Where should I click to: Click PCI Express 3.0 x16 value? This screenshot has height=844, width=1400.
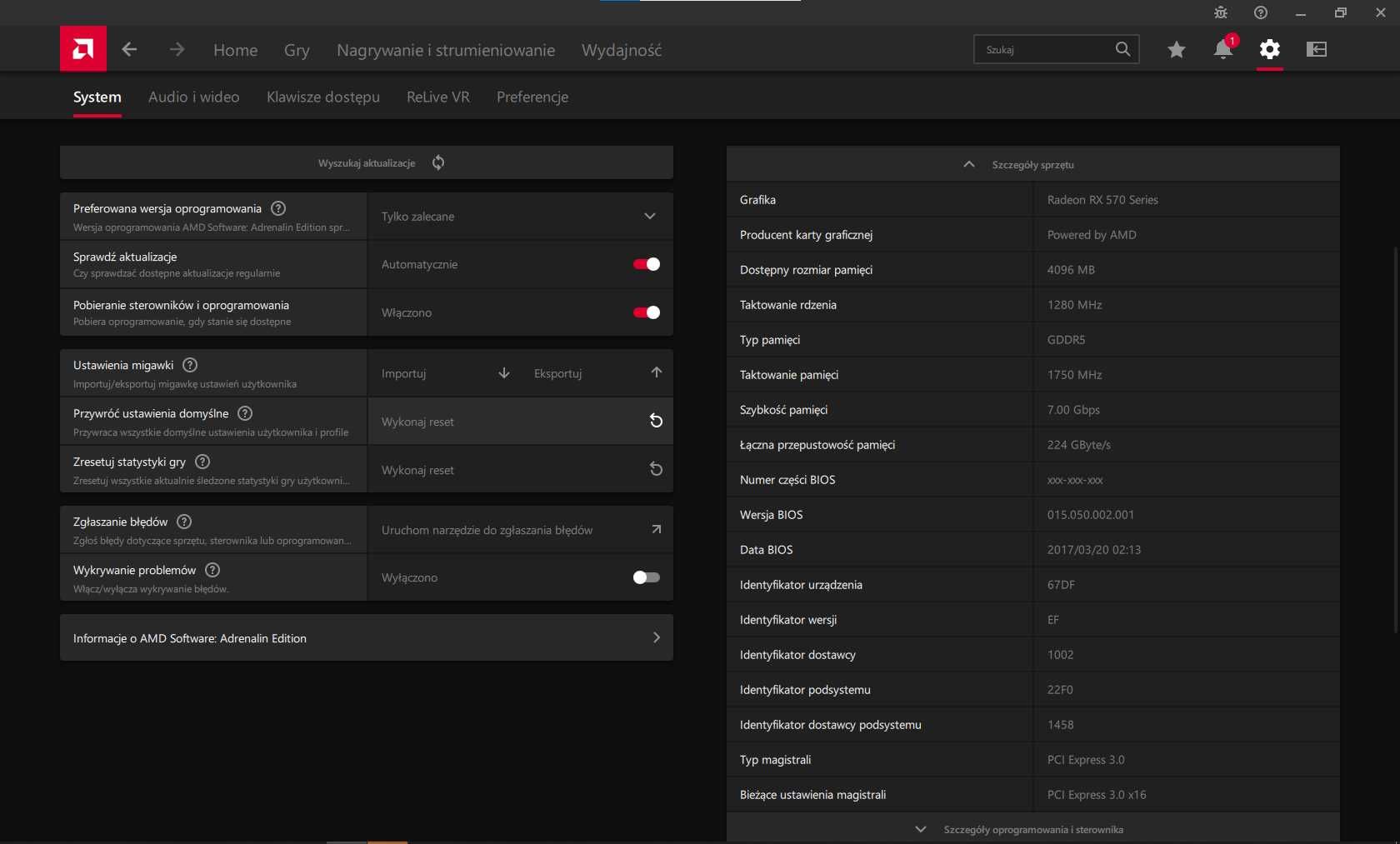pyautogui.click(x=1097, y=795)
